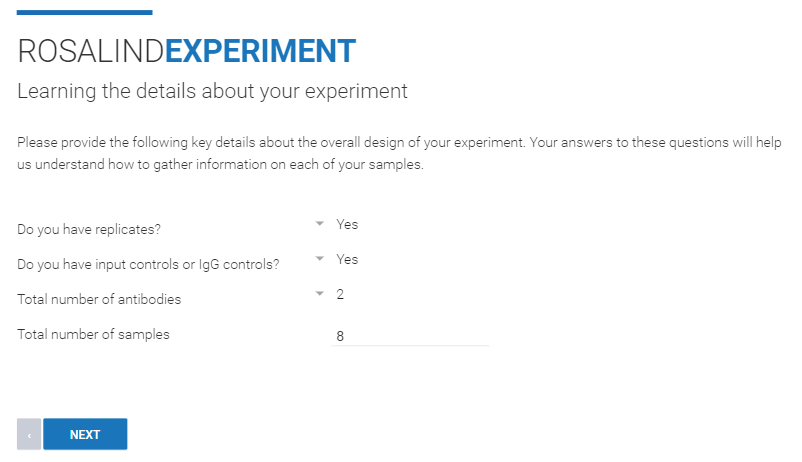Click the 'Learning the details about your experiment' subtitle

coord(212,91)
